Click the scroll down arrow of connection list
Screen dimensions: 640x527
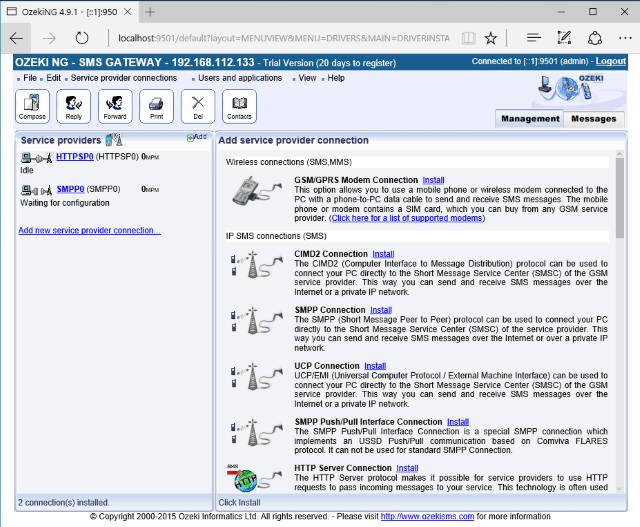(x=620, y=489)
